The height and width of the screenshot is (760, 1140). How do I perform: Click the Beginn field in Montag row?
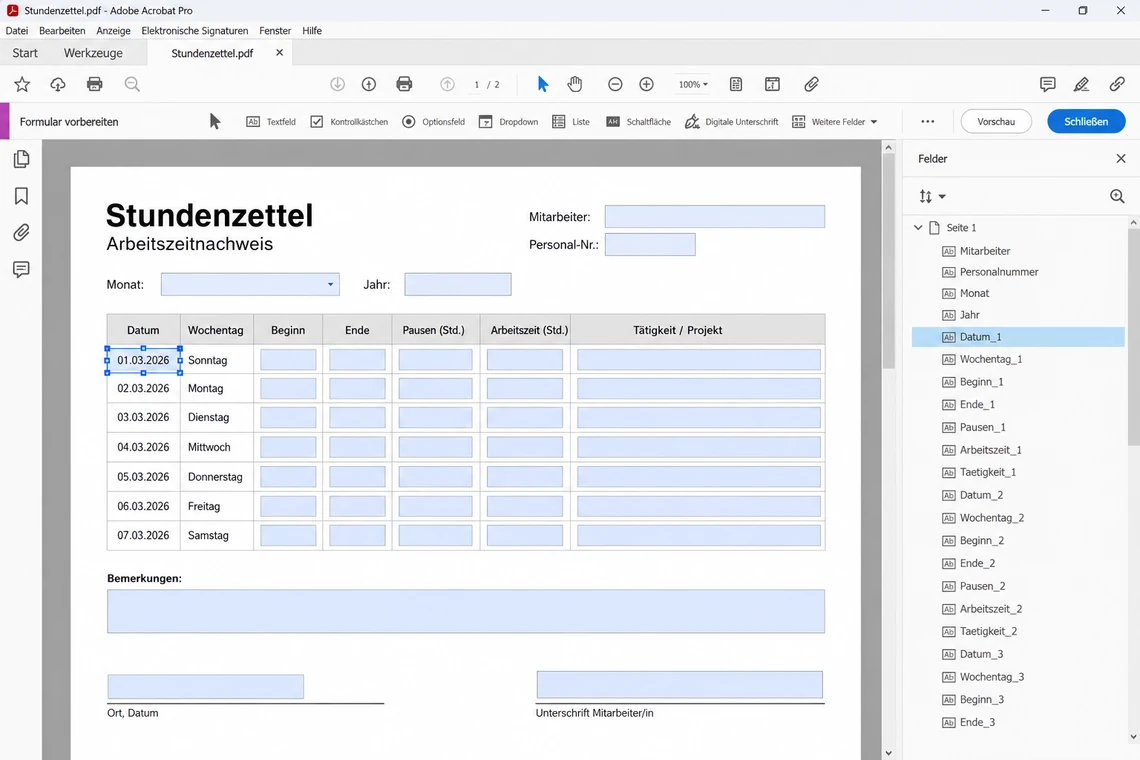(289, 388)
